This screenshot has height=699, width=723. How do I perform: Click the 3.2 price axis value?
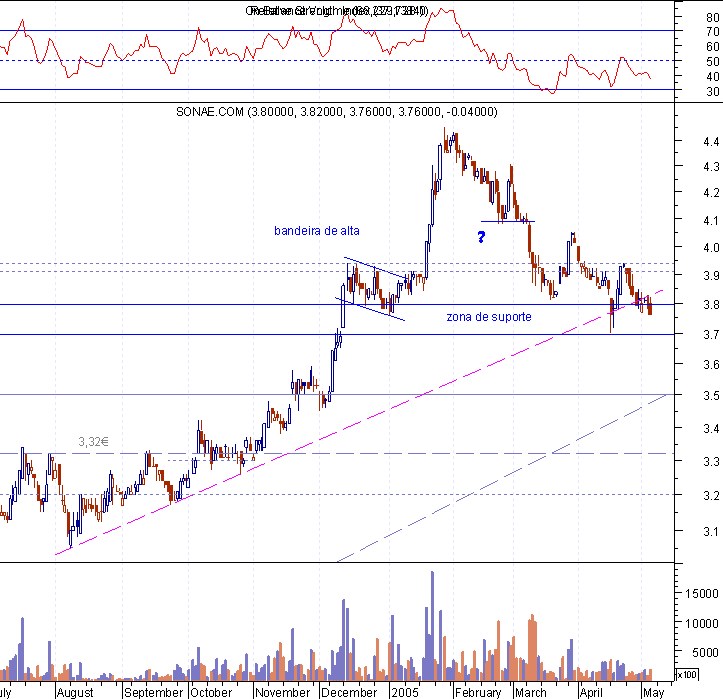(711, 496)
